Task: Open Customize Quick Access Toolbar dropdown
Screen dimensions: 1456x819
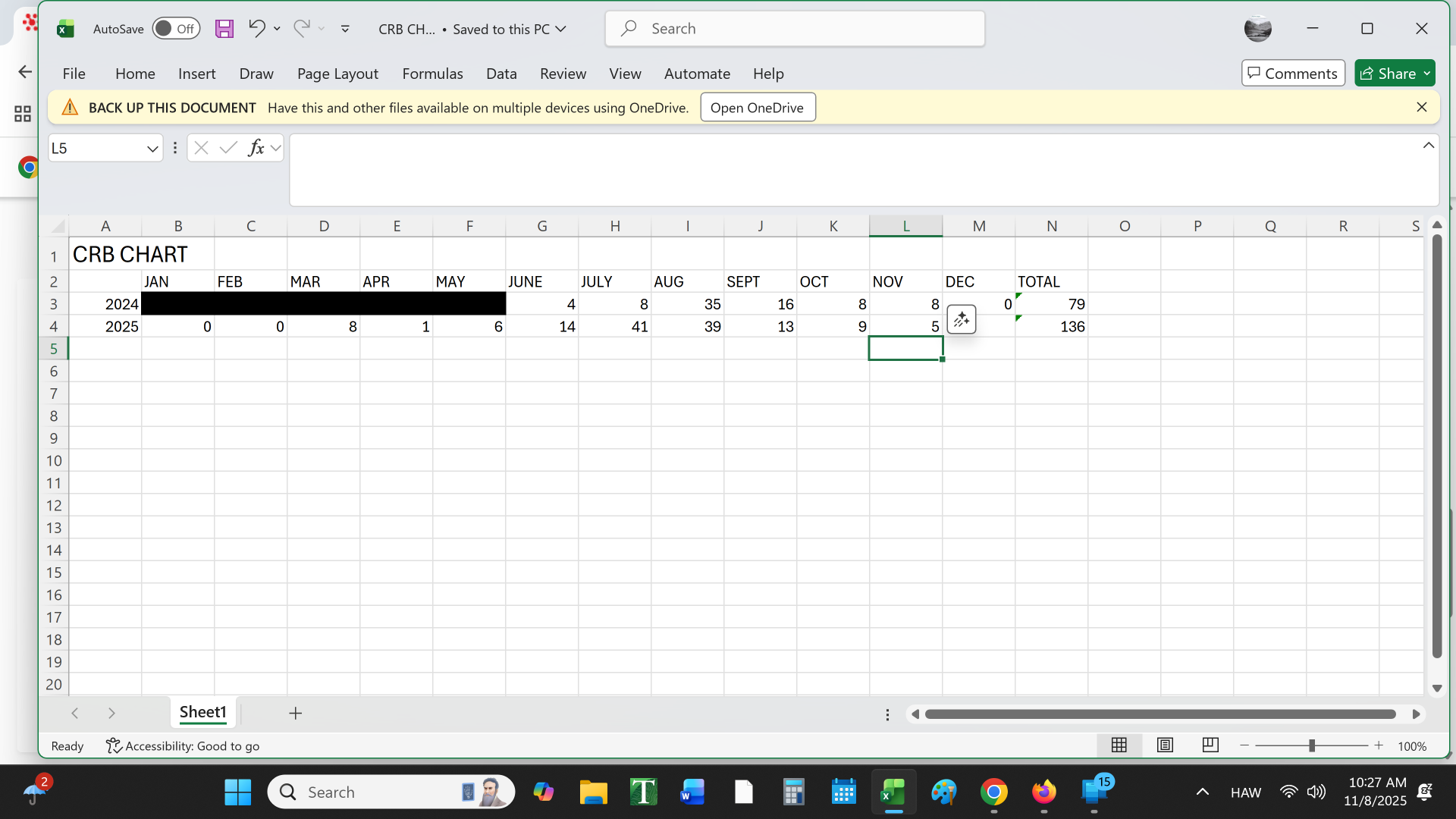Action: coord(345,29)
